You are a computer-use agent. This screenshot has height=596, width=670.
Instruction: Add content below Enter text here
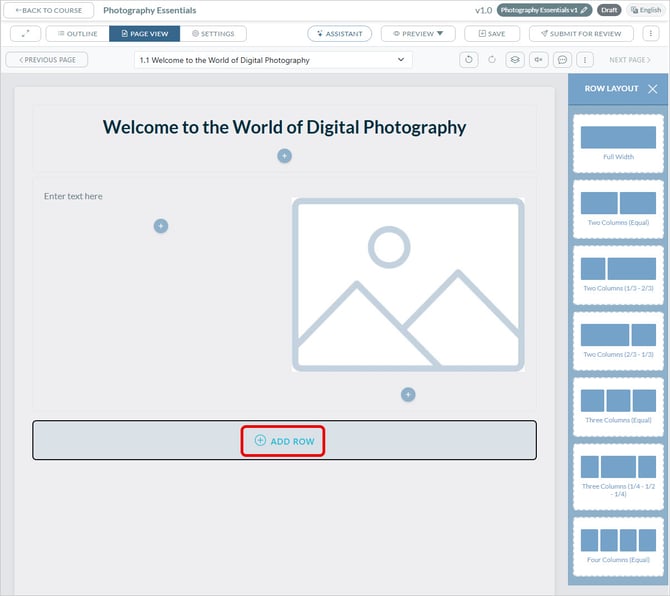[161, 226]
